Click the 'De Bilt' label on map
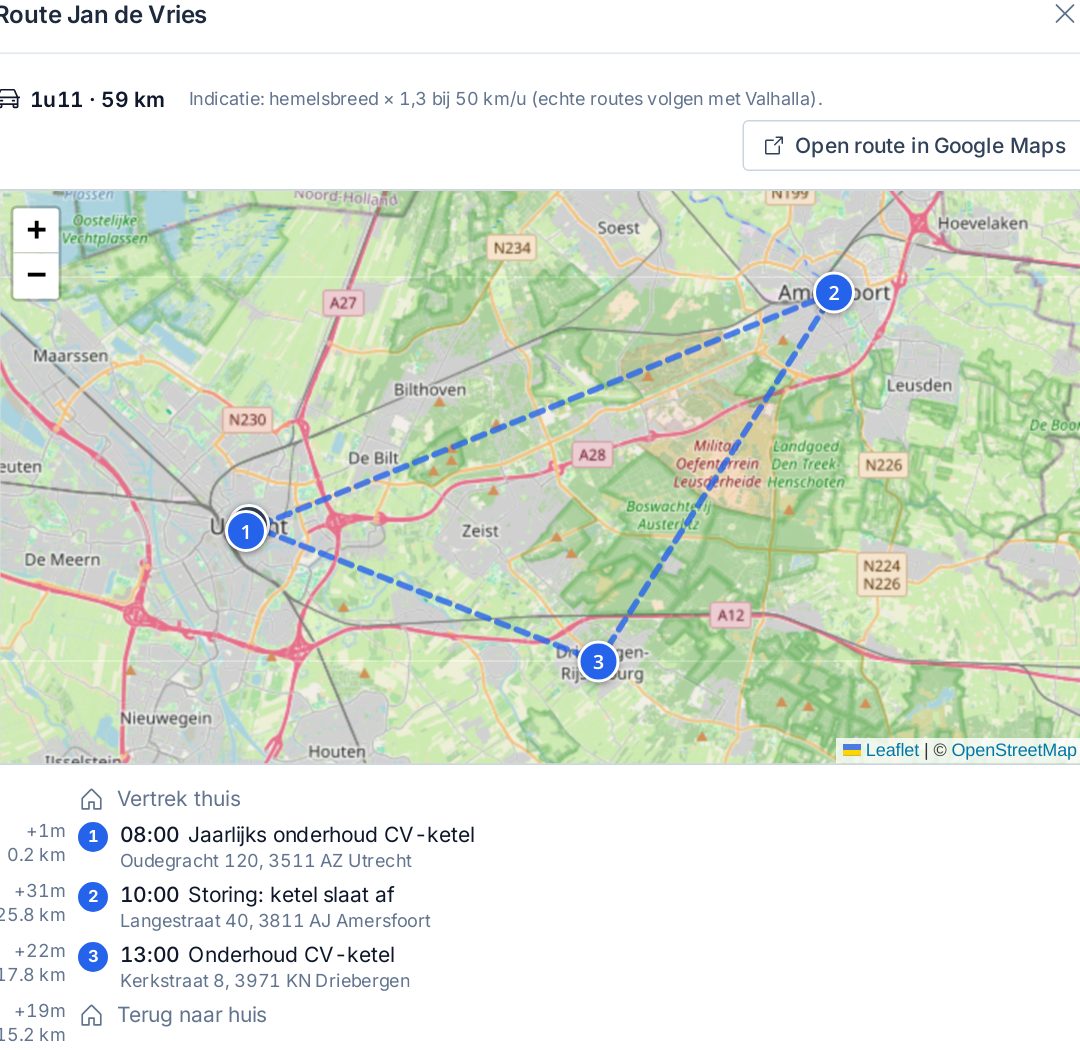 click(373, 458)
